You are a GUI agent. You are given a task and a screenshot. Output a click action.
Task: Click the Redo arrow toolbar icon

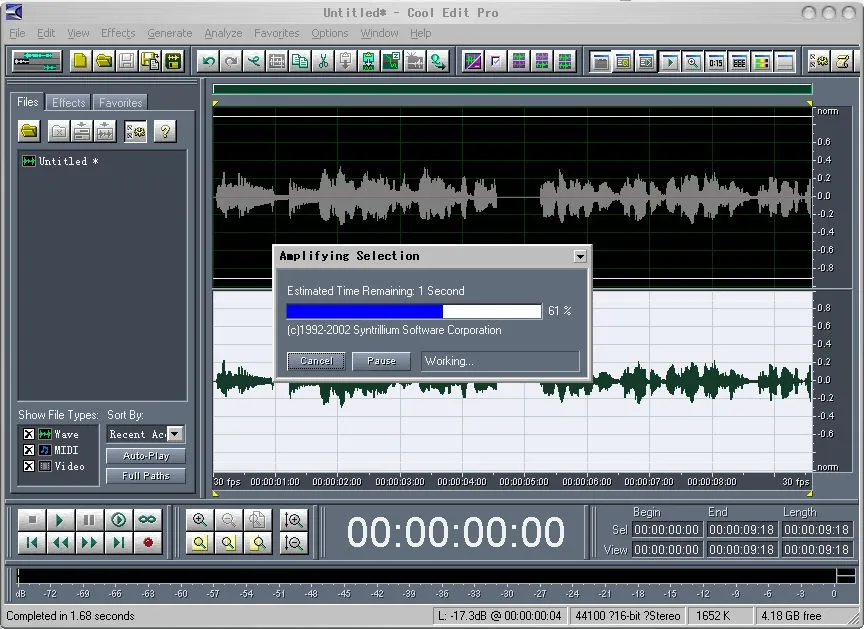[231, 61]
